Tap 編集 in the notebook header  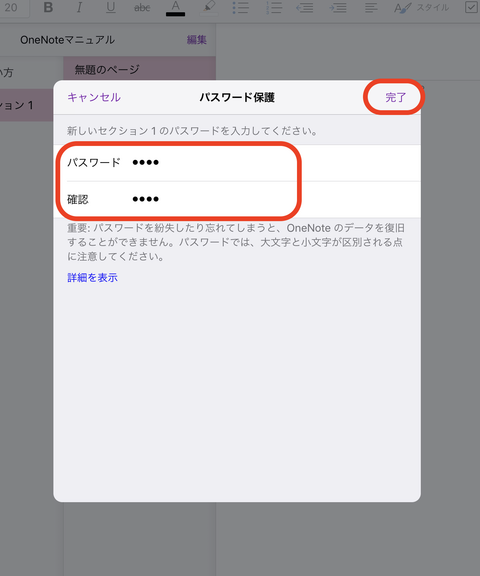tap(196, 40)
